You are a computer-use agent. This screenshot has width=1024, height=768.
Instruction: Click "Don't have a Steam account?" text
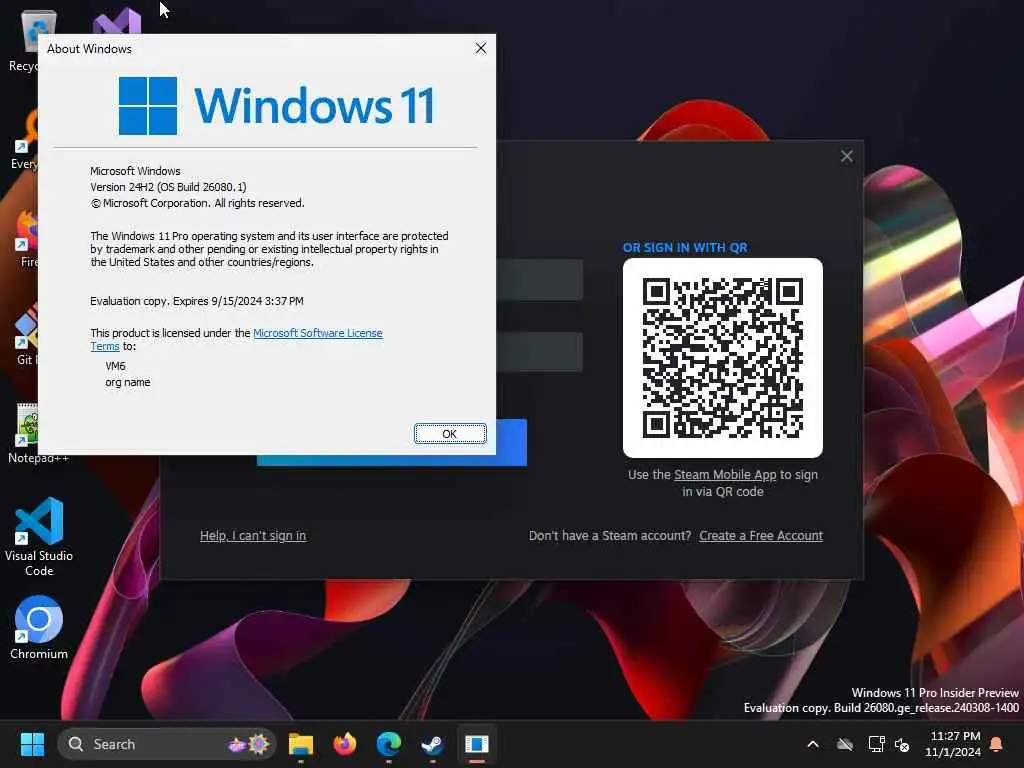[x=610, y=536]
